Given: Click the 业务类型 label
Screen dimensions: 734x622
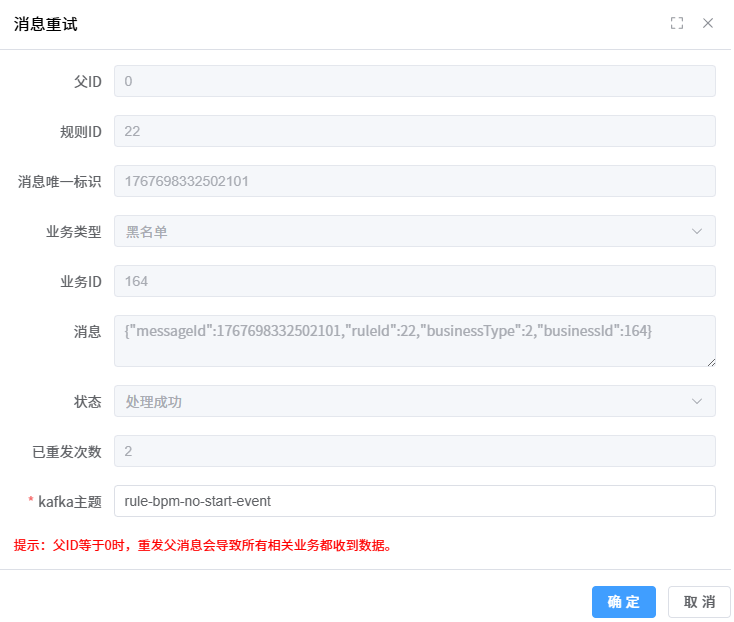Looking at the screenshot, I should click(x=73, y=232).
